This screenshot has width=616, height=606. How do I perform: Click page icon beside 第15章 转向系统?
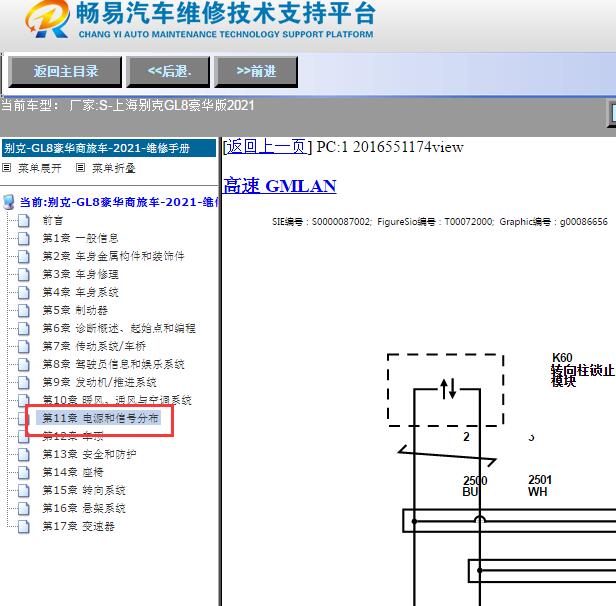(x=24, y=491)
